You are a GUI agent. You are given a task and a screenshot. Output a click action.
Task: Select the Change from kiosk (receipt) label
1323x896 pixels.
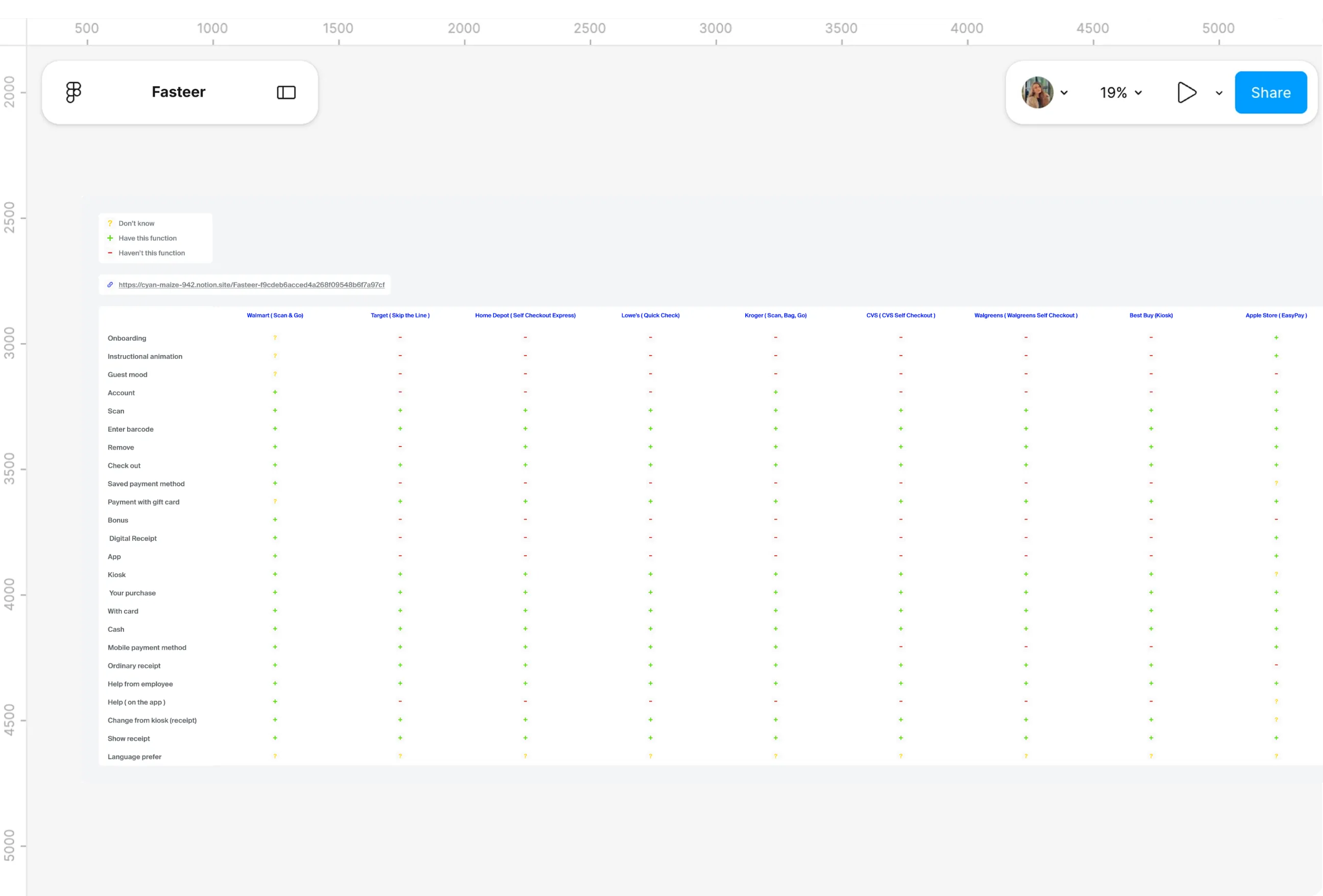[152, 720]
